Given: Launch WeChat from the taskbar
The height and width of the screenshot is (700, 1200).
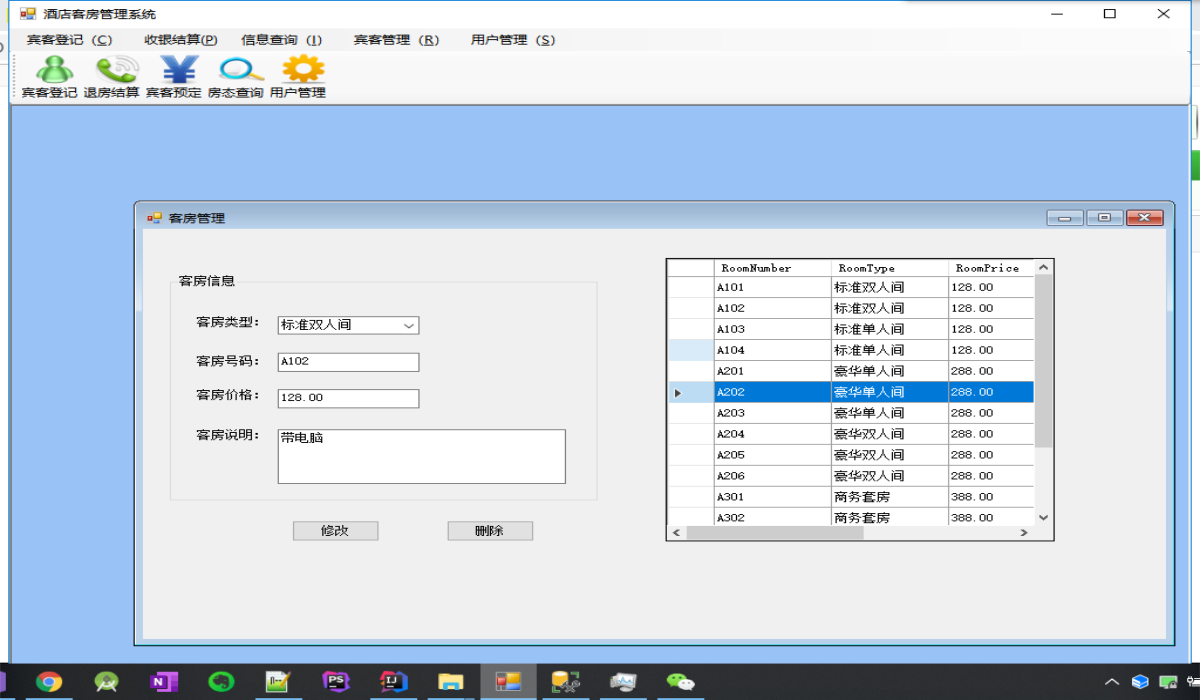Looking at the screenshot, I should point(681,681).
